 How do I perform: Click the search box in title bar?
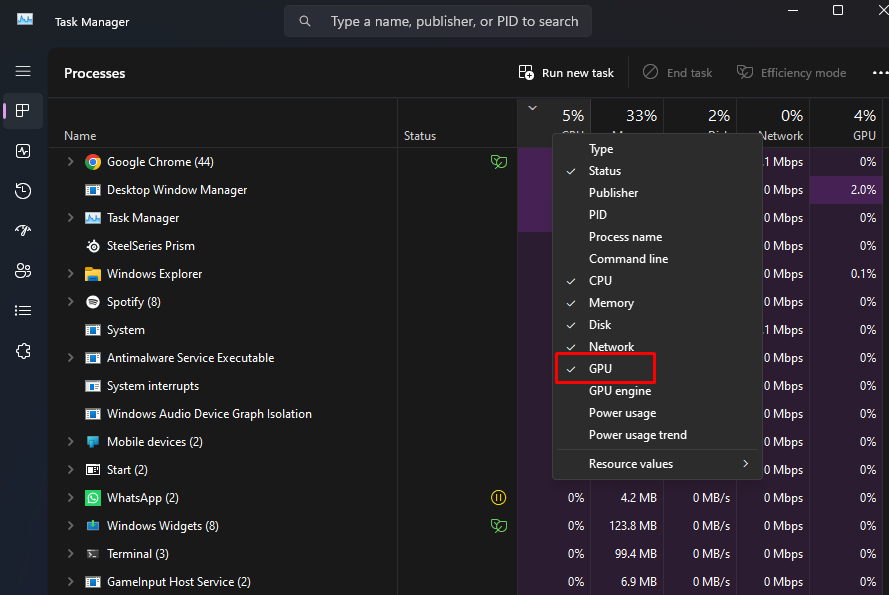click(438, 21)
